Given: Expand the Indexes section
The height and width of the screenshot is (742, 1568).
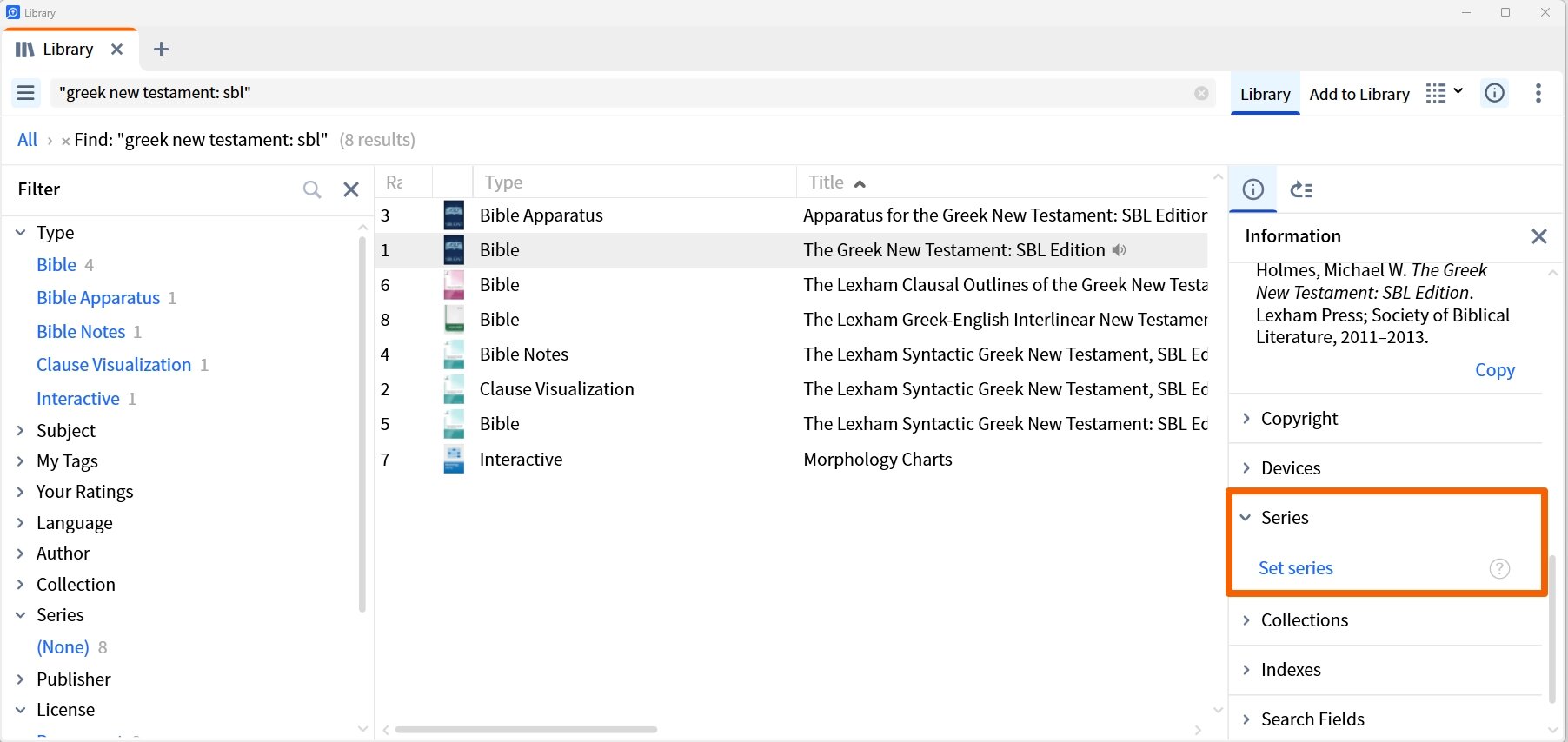Looking at the screenshot, I should tap(1246, 670).
